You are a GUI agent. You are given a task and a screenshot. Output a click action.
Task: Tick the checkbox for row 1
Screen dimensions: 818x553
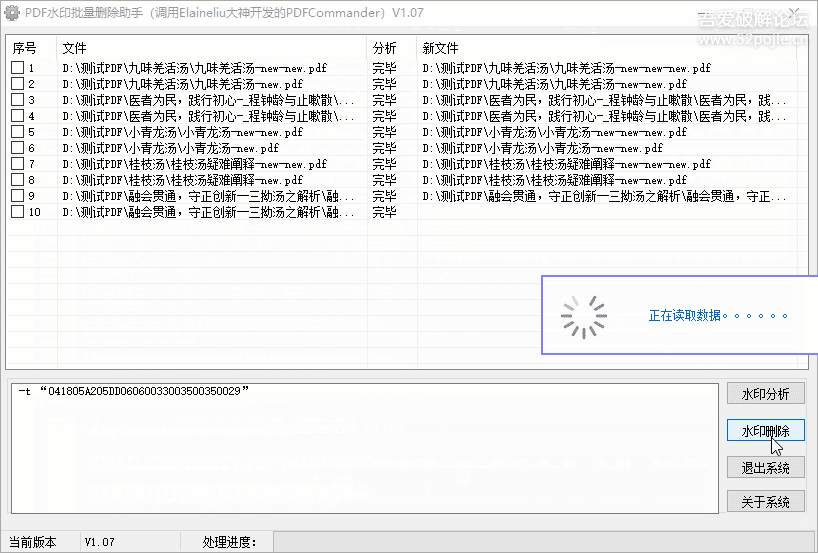[18, 67]
